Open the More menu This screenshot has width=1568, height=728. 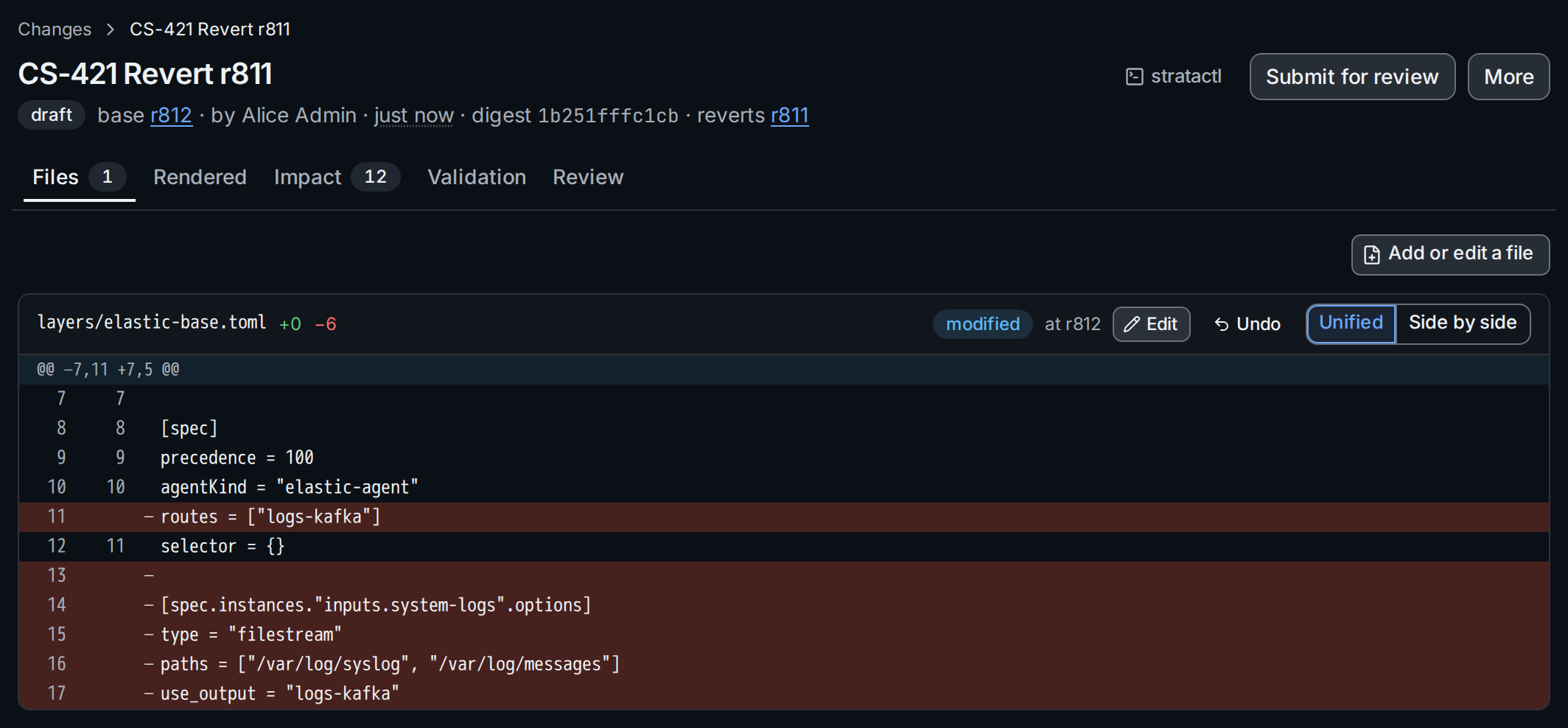point(1508,77)
